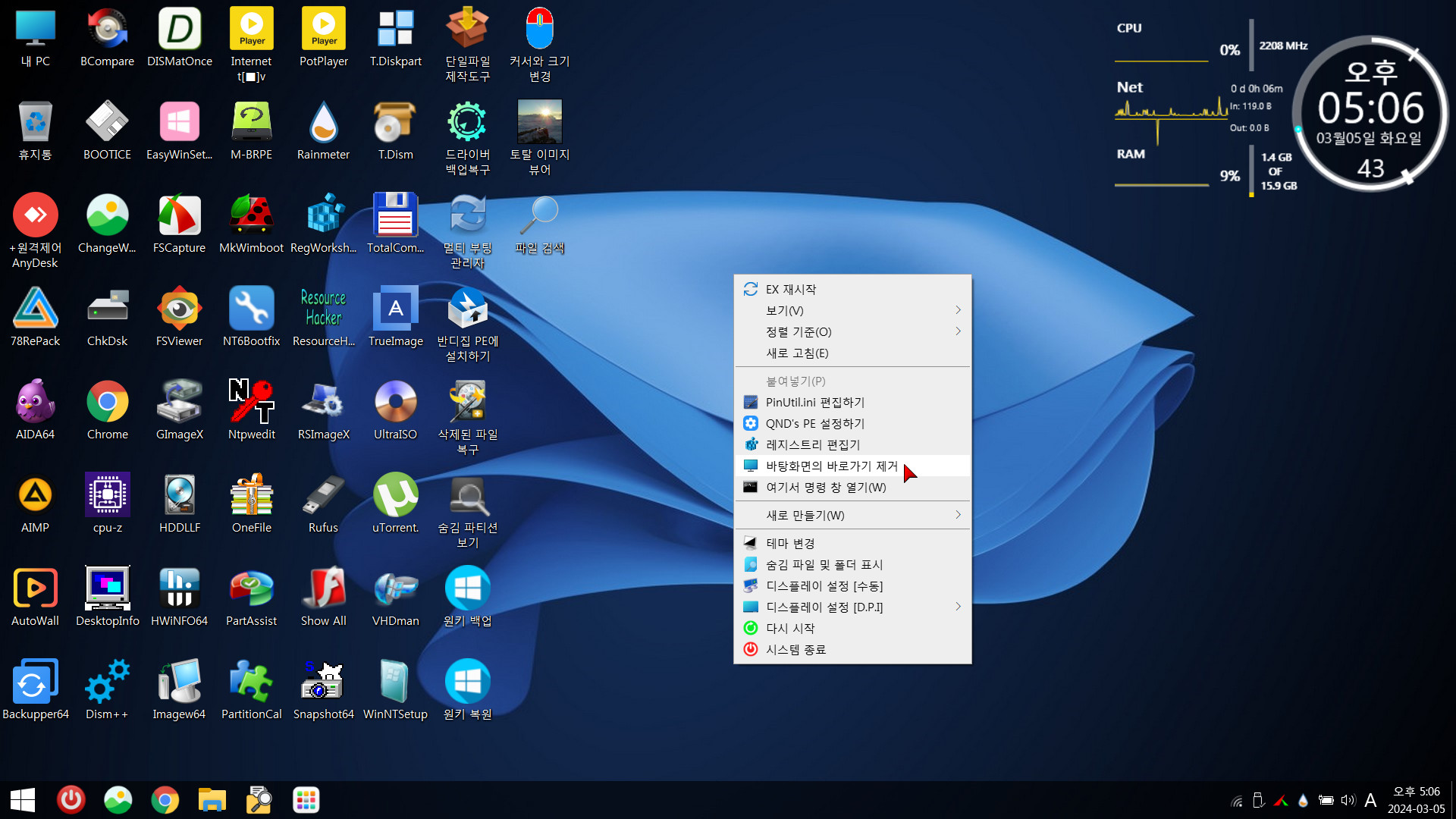Choose 바탕화면의 바로가기 제거 entry
Screen dimensions: 1456x819
(x=852, y=466)
